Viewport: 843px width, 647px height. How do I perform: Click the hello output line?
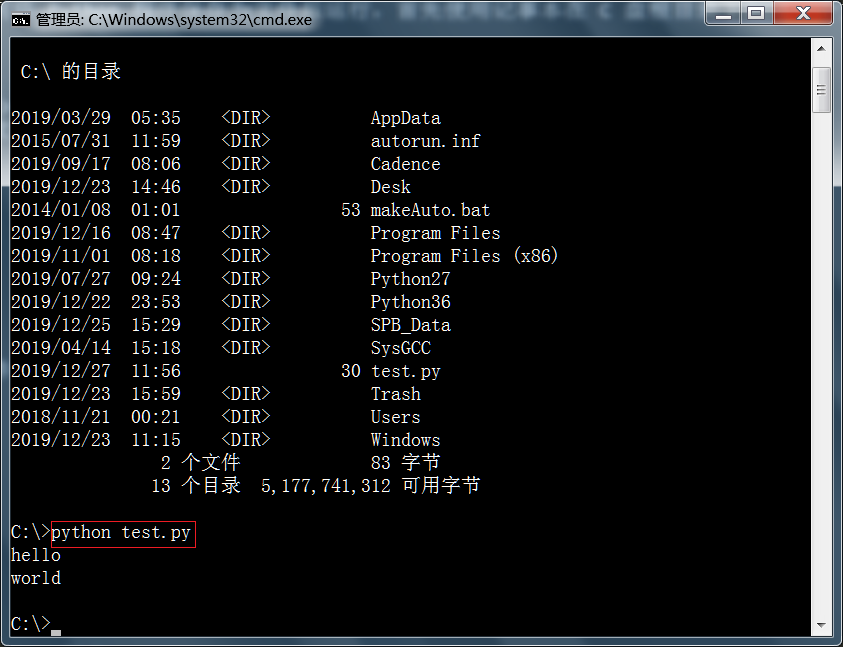tap(36, 555)
